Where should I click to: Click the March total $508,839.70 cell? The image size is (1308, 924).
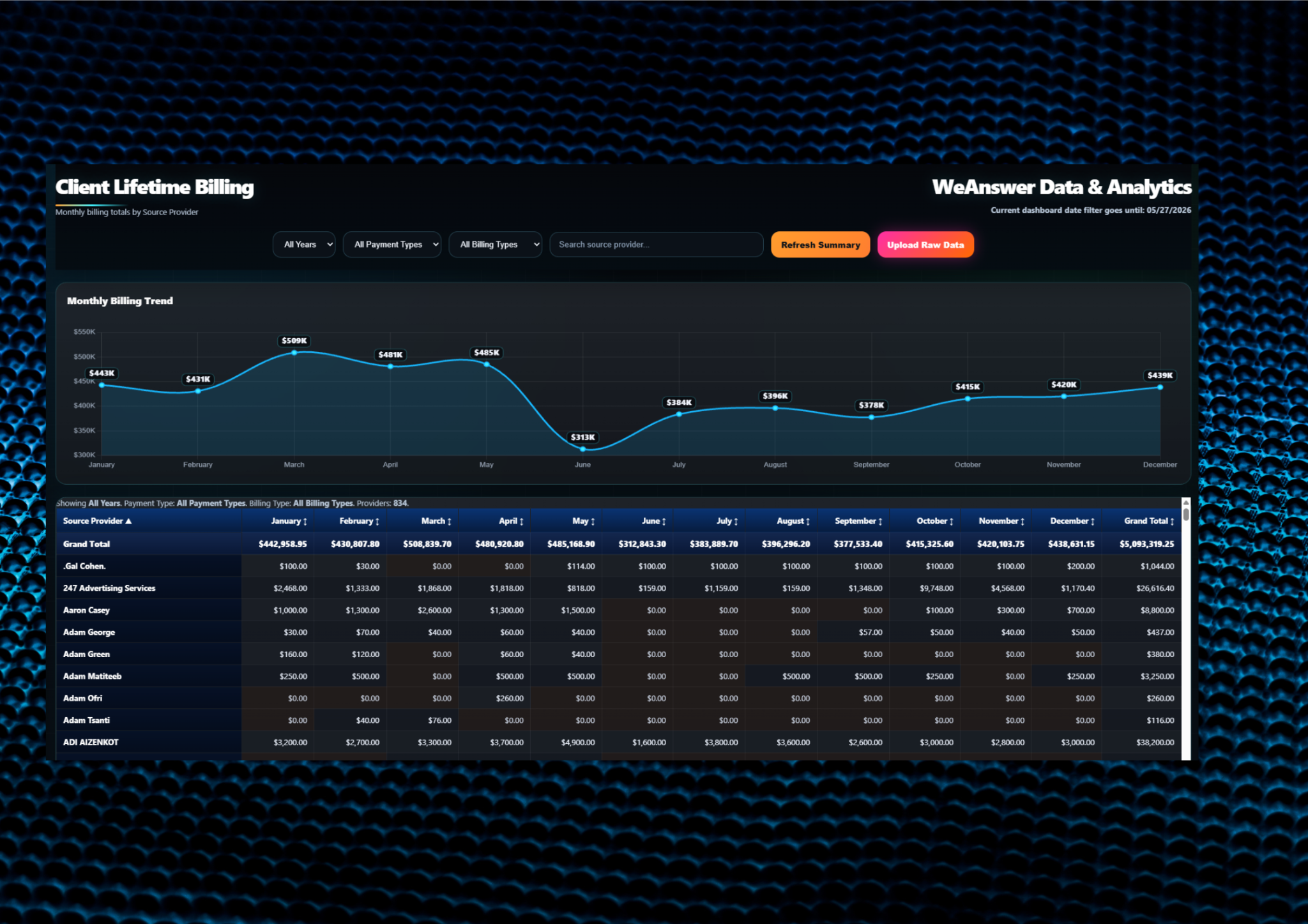pyautogui.click(x=427, y=544)
